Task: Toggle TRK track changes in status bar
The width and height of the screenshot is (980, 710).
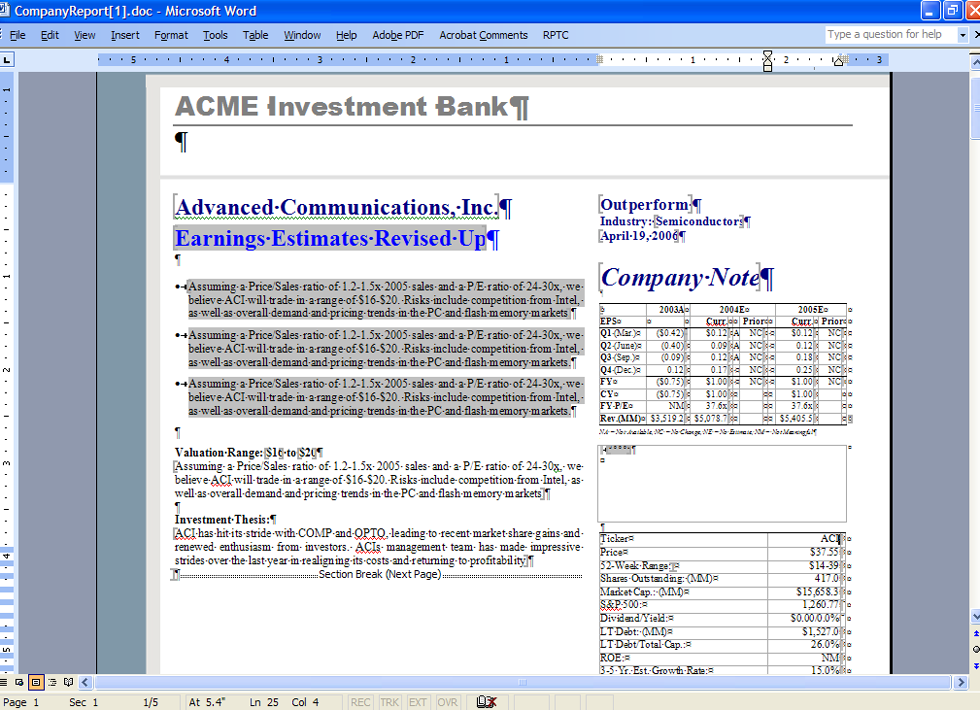Action: point(389,702)
